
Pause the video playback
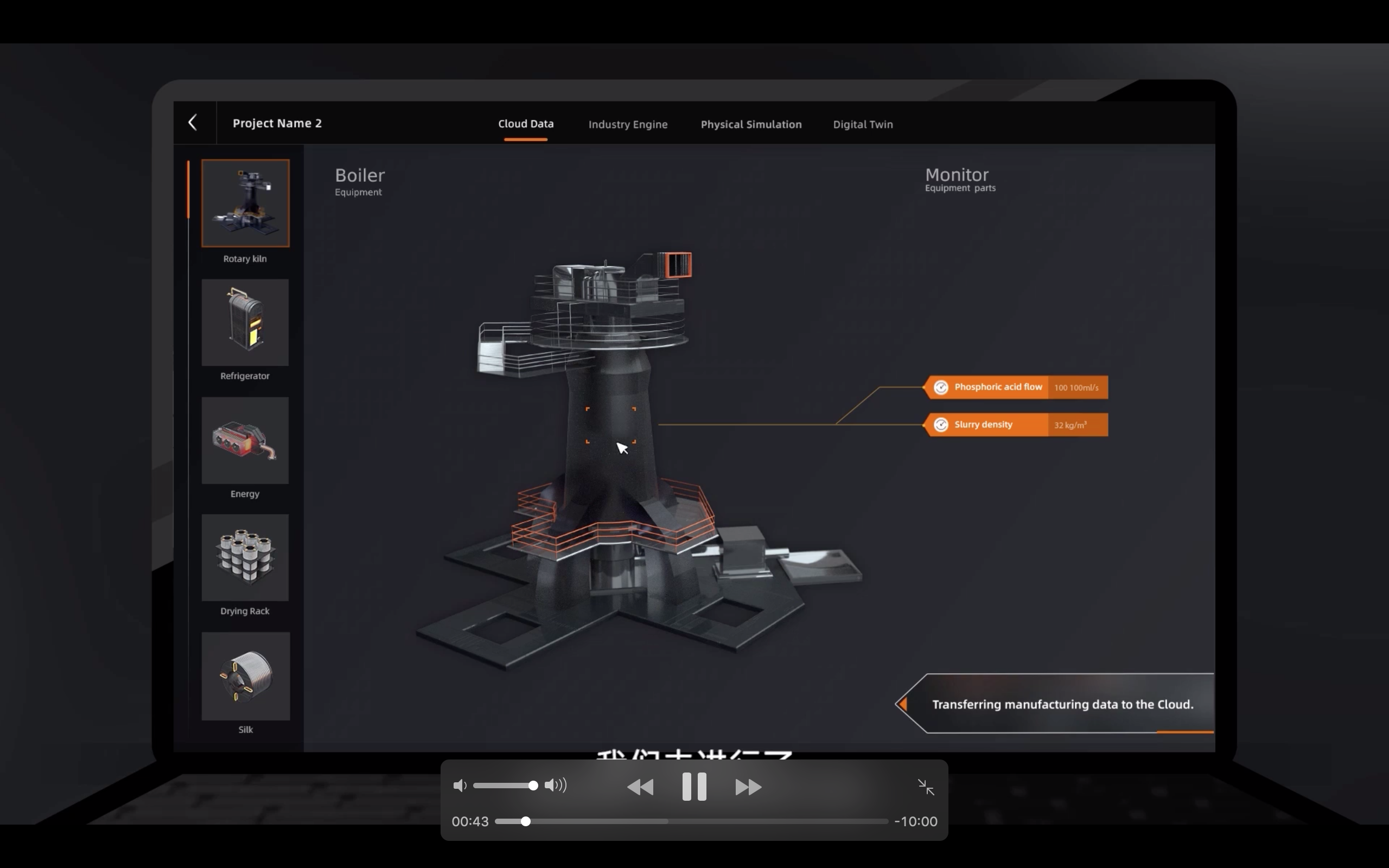(x=694, y=787)
